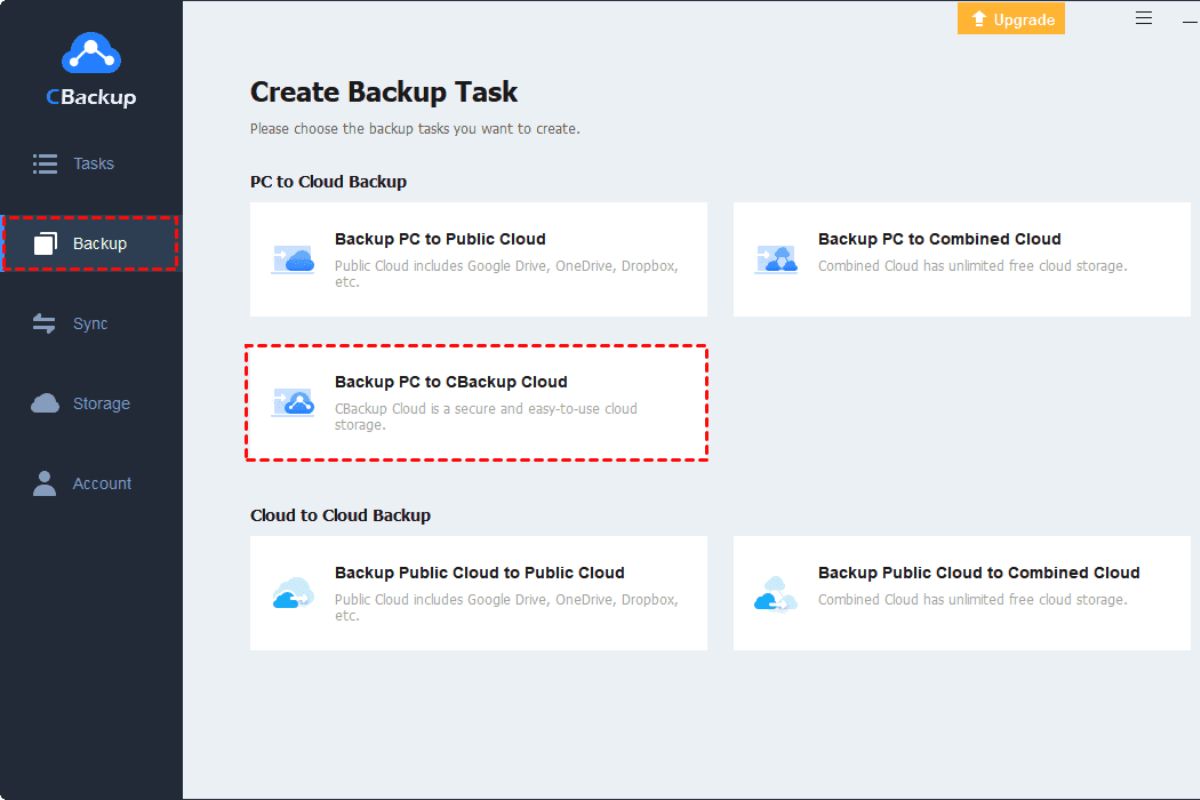Click PC Combined Cloud 'unlimited free' description
The height and width of the screenshot is (800, 1200).
972,266
